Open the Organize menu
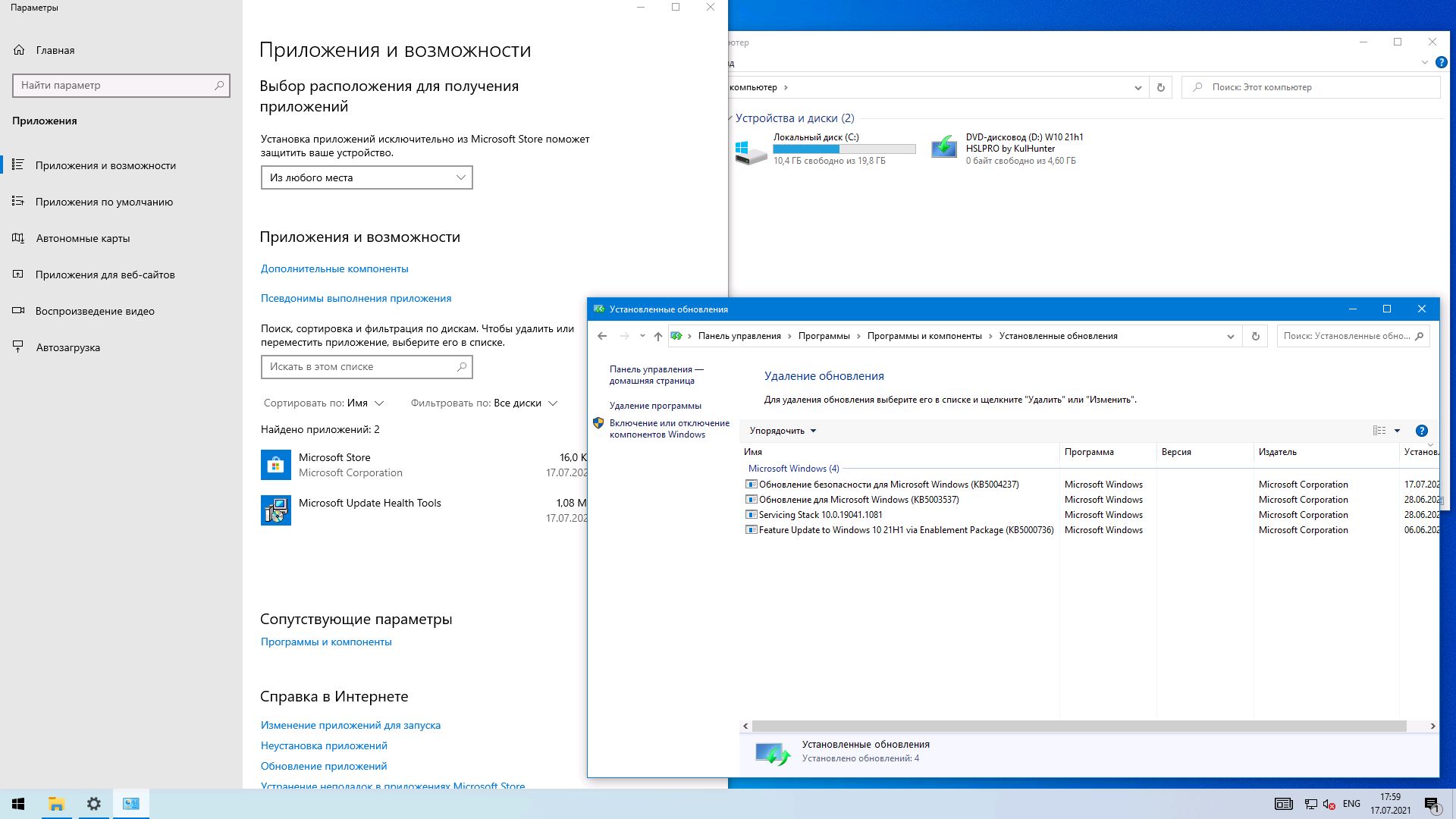This screenshot has height=819, width=1456. (x=783, y=431)
